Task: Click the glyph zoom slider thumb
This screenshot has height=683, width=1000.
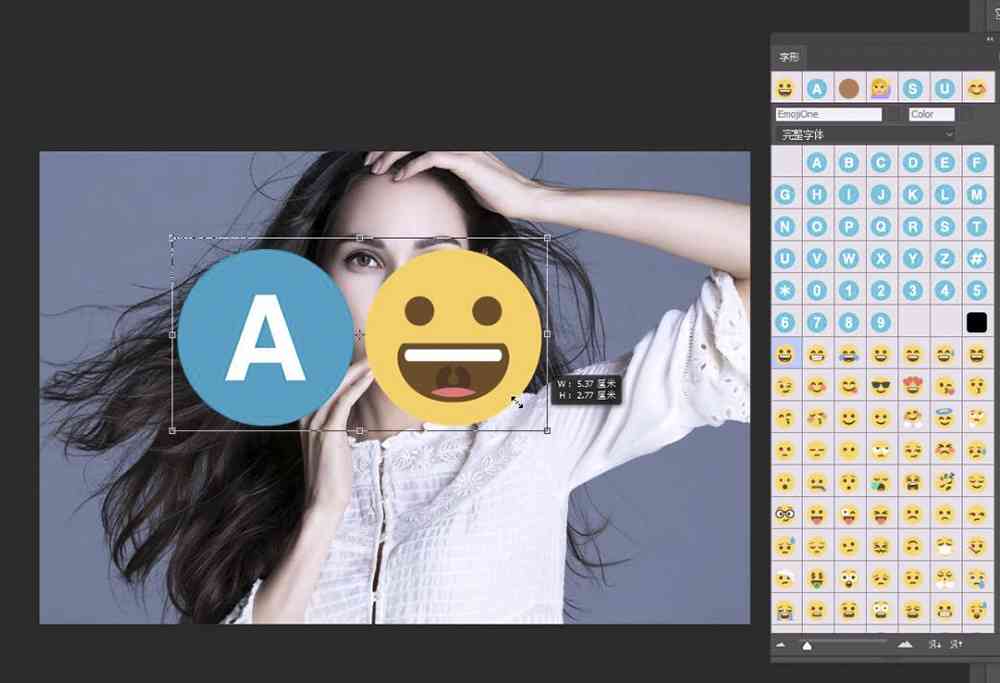Action: [x=807, y=646]
